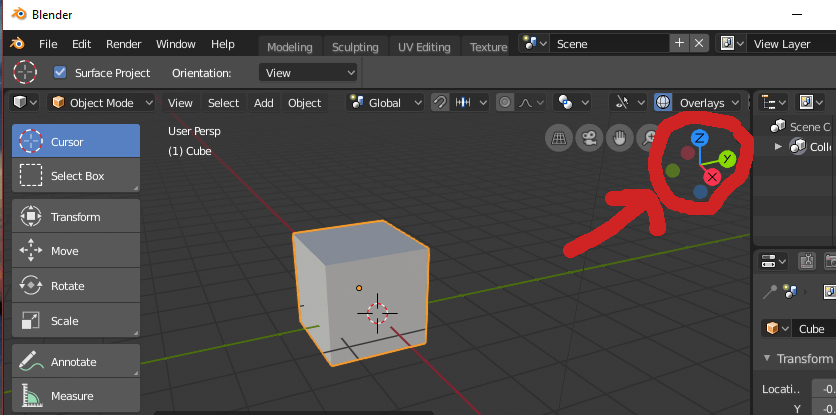Select the Rotate tool
Image resolution: width=836 pixels, height=415 pixels.
pos(76,286)
